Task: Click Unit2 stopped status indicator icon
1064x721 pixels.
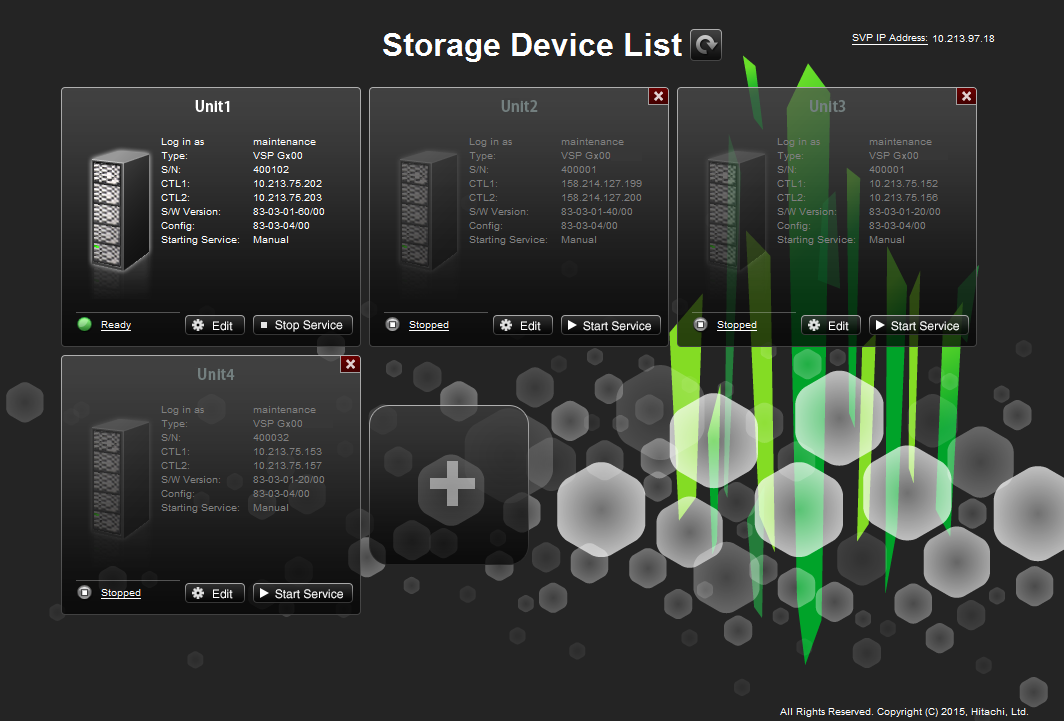Action: tap(392, 324)
